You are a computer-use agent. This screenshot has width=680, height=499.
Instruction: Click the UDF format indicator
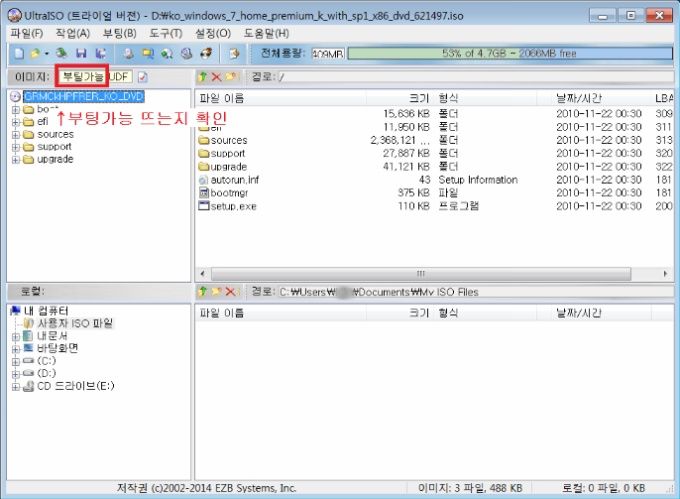tap(119, 77)
